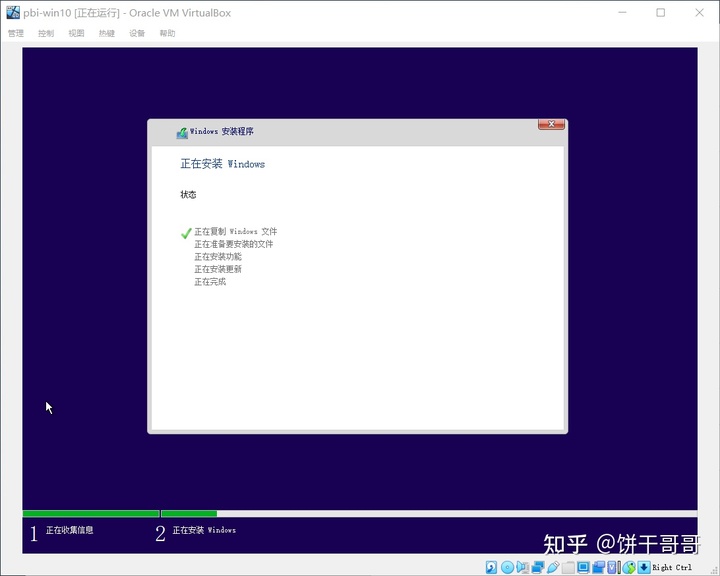Open the 热键 menu
The height and width of the screenshot is (576, 720).
[107, 33]
